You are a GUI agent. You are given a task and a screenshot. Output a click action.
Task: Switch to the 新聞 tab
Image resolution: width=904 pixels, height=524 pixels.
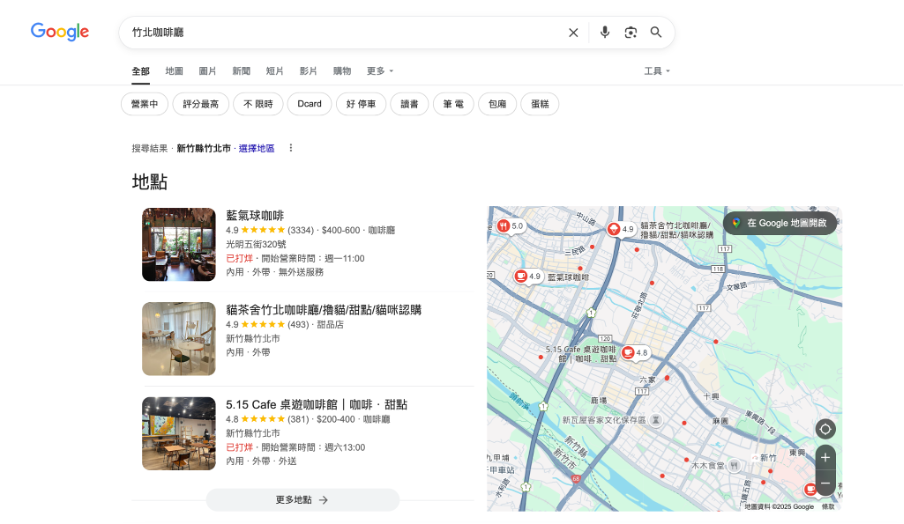241,71
